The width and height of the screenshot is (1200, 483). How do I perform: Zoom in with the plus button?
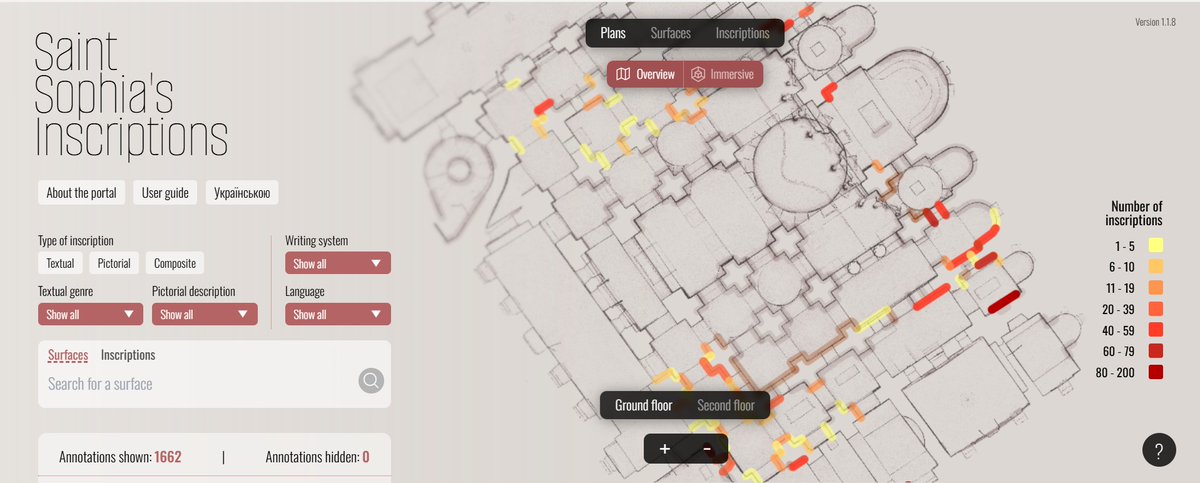click(664, 448)
